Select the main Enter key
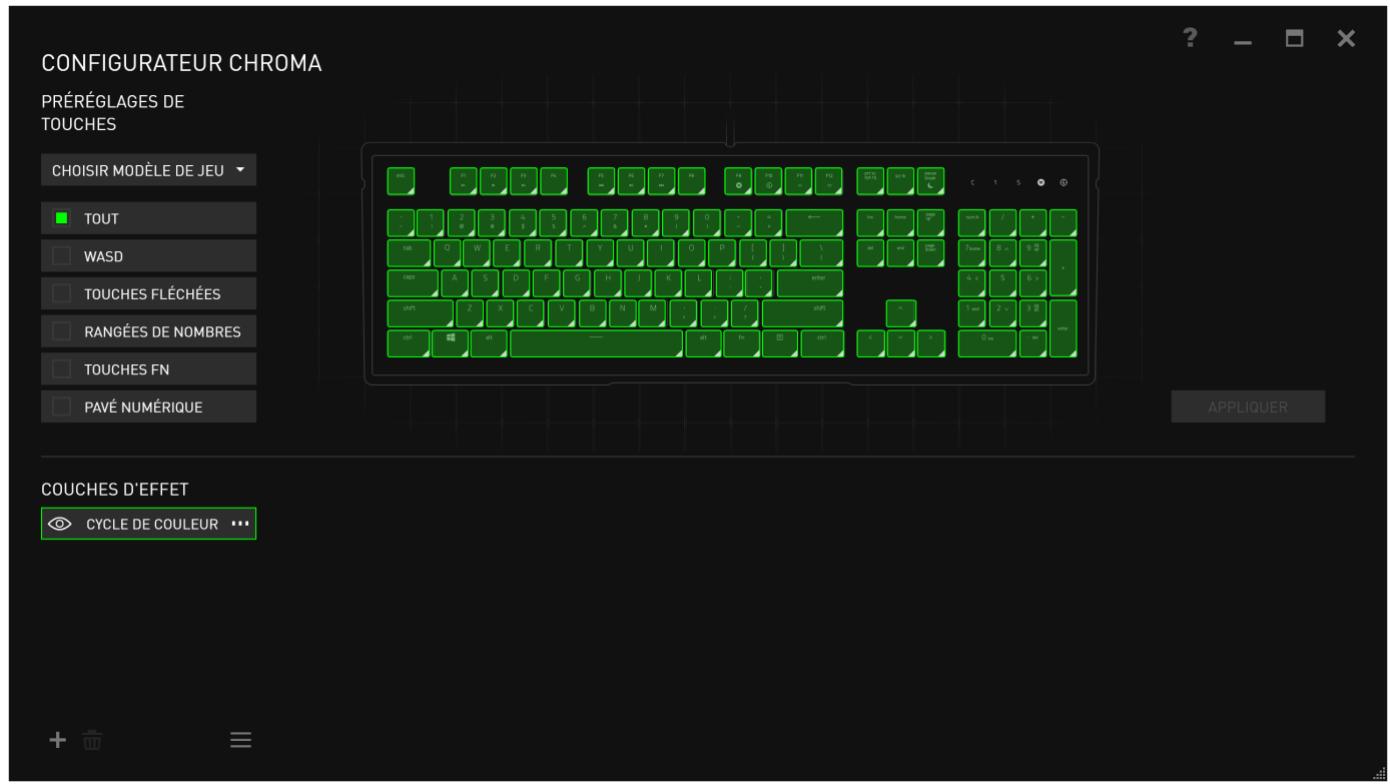Viewport: 1390px width, 784px height. (810, 283)
